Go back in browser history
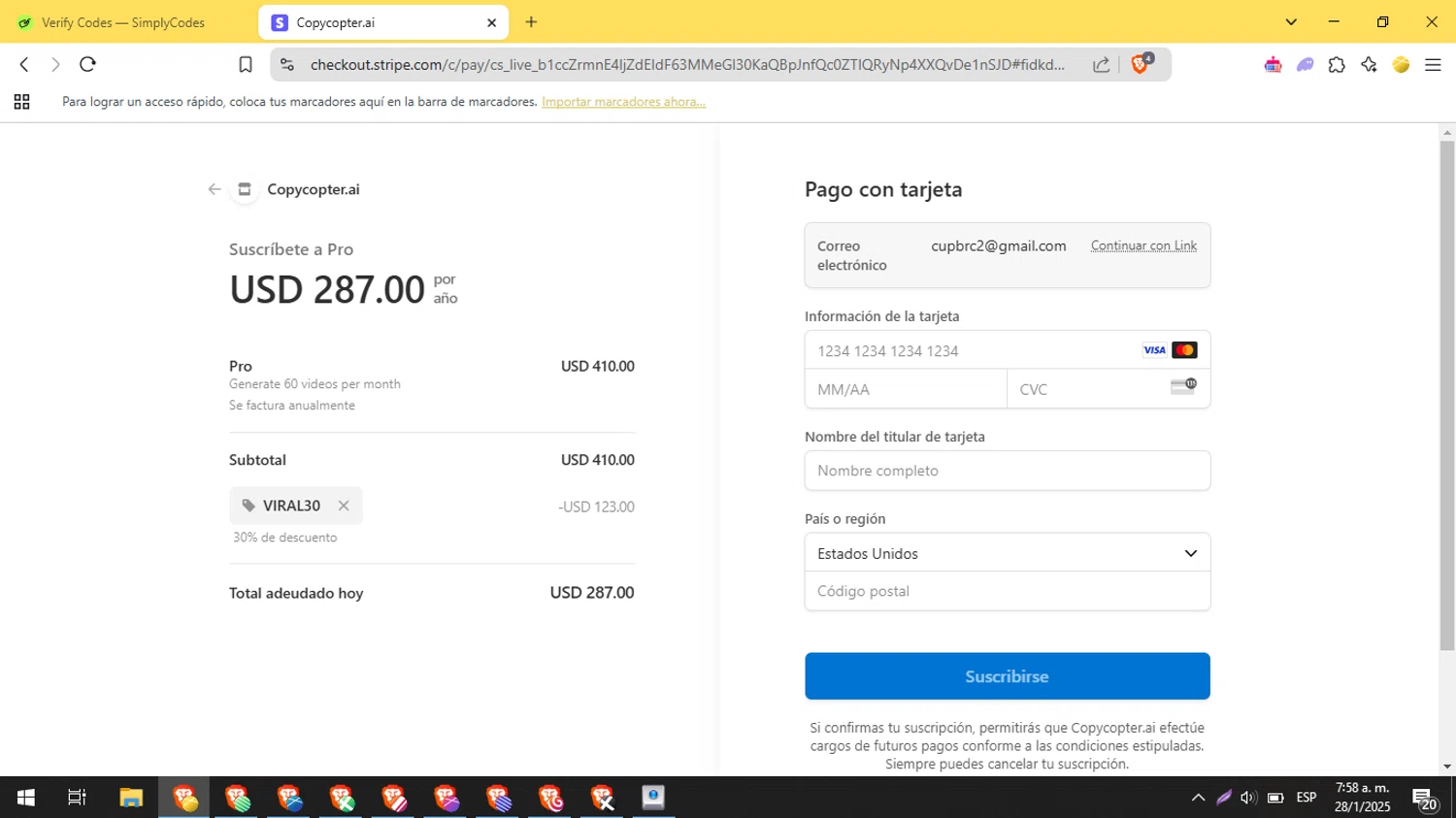 point(24,64)
